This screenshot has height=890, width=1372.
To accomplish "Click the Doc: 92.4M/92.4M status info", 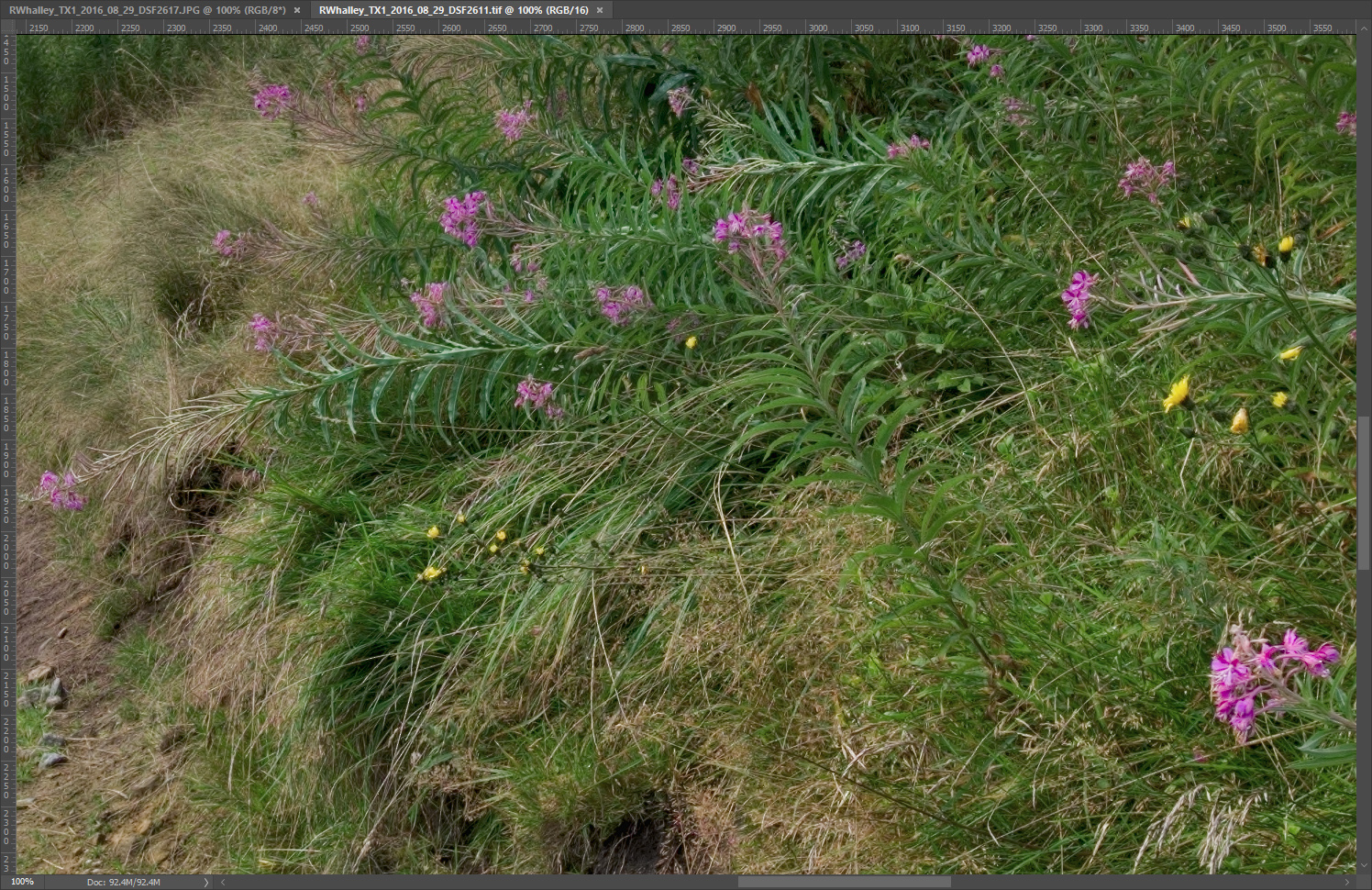I will (123, 882).
